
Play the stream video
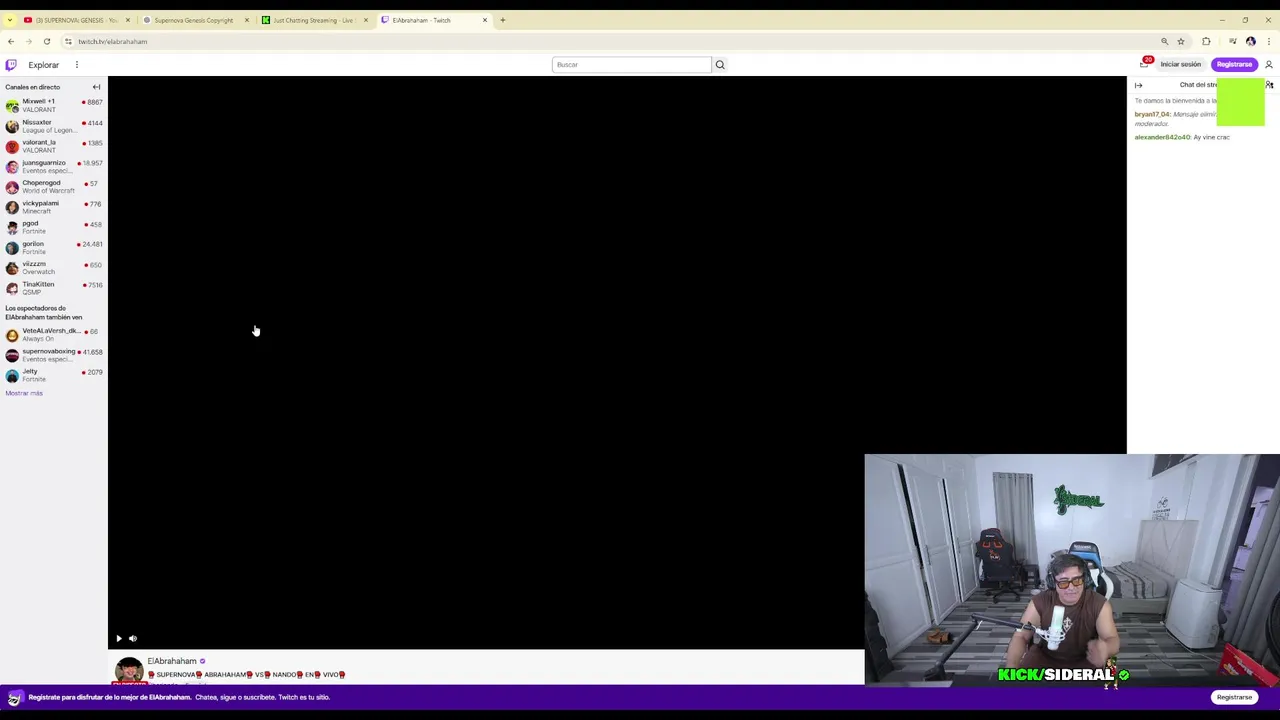click(118, 638)
